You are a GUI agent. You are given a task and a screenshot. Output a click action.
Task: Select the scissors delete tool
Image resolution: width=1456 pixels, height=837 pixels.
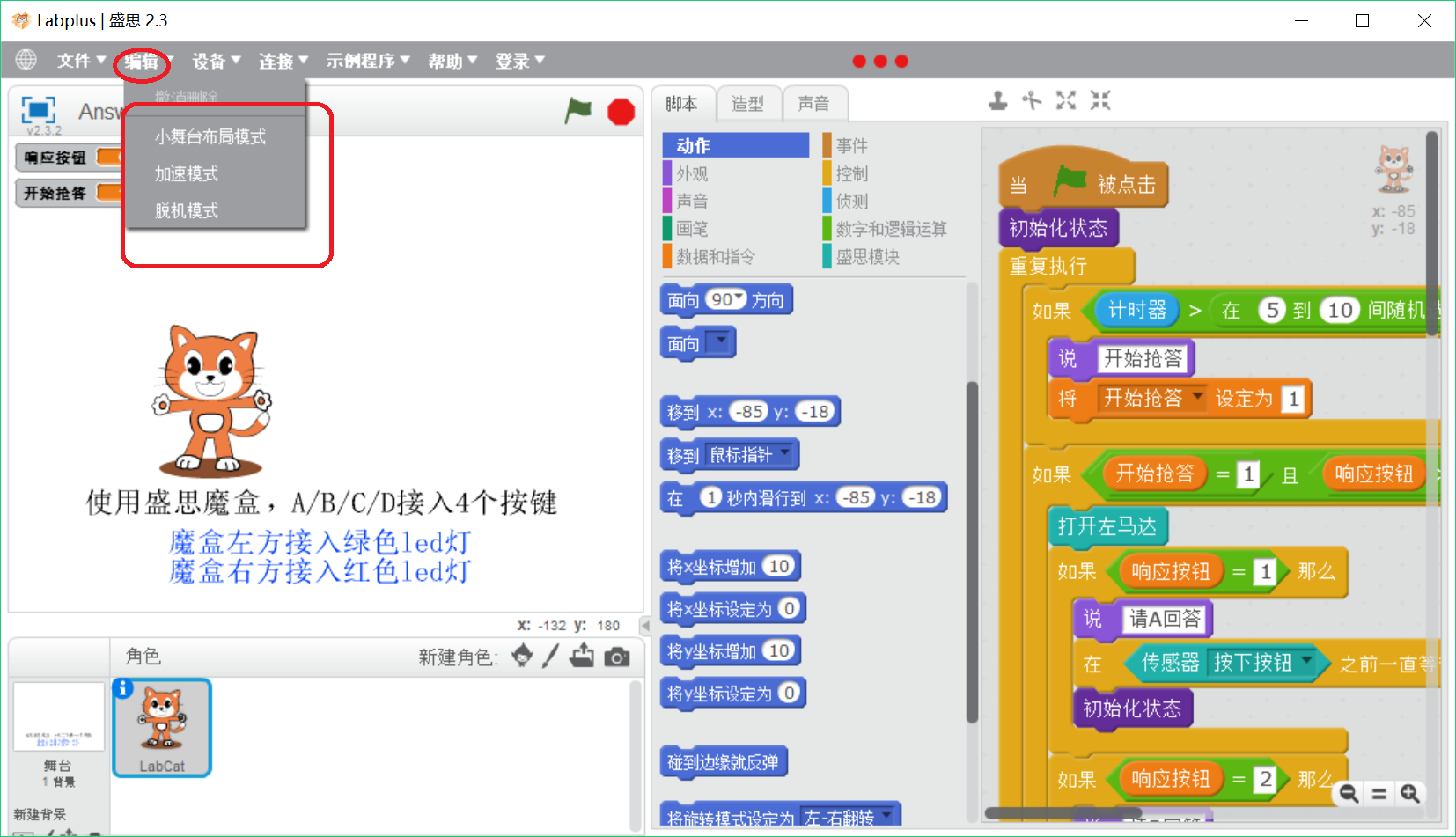tap(1032, 100)
